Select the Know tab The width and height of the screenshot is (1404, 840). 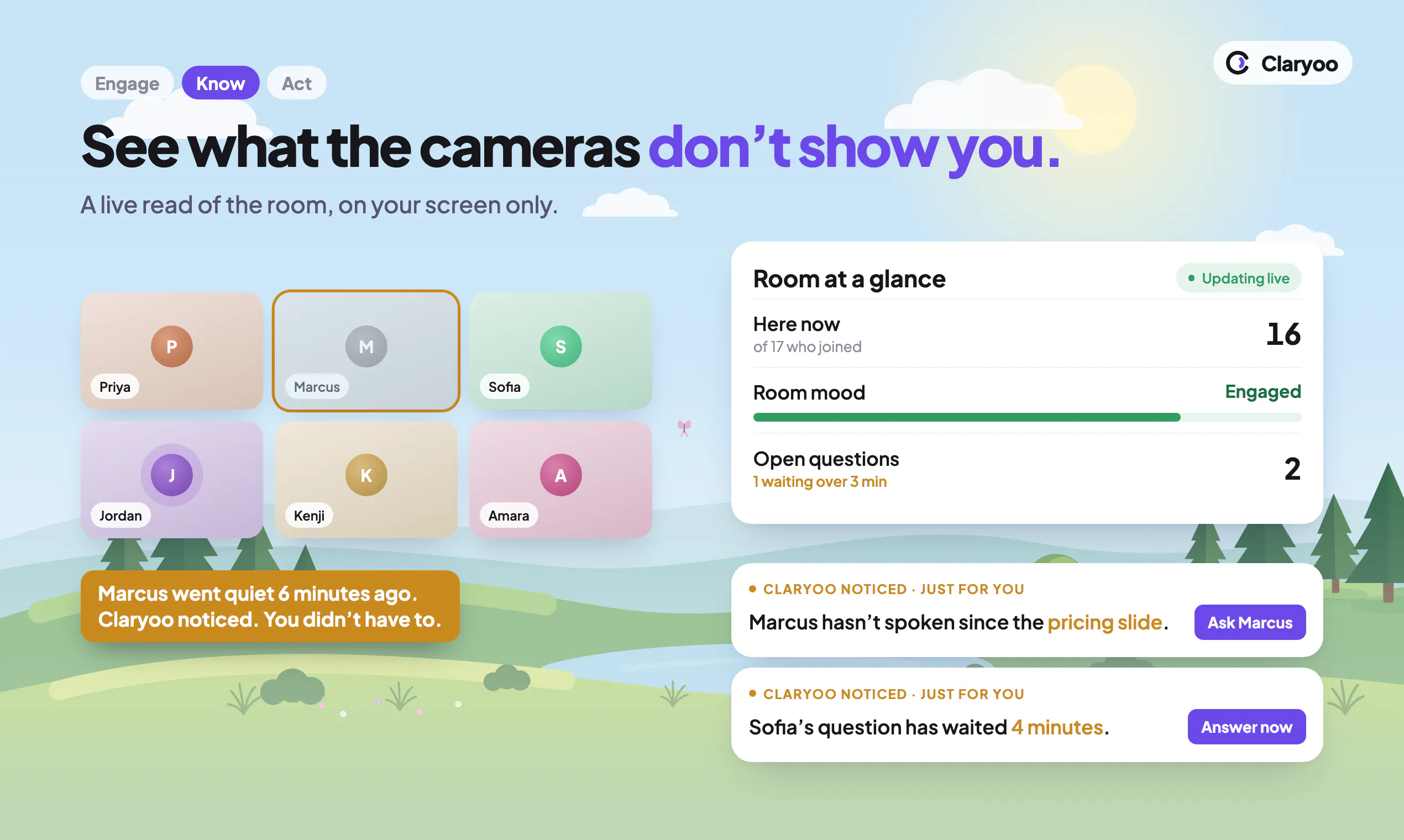[220, 83]
